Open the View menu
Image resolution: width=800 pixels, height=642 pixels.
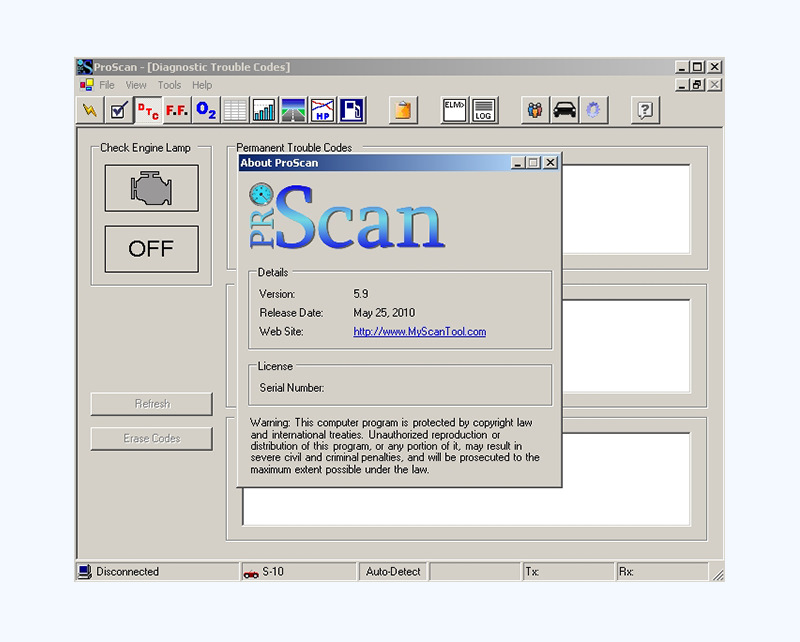[136, 85]
